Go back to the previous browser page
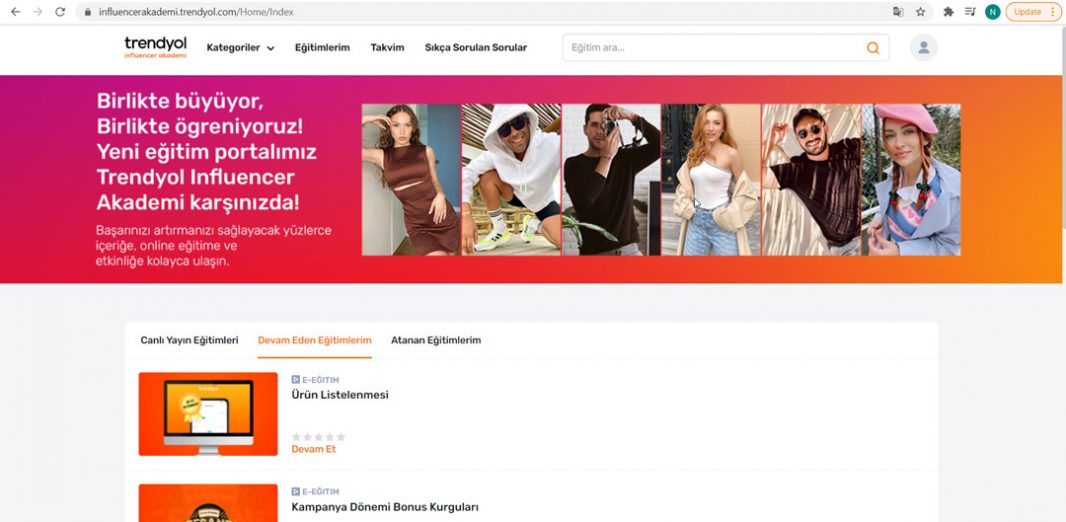The width and height of the screenshot is (1066, 522). pyautogui.click(x=16, y=12)
